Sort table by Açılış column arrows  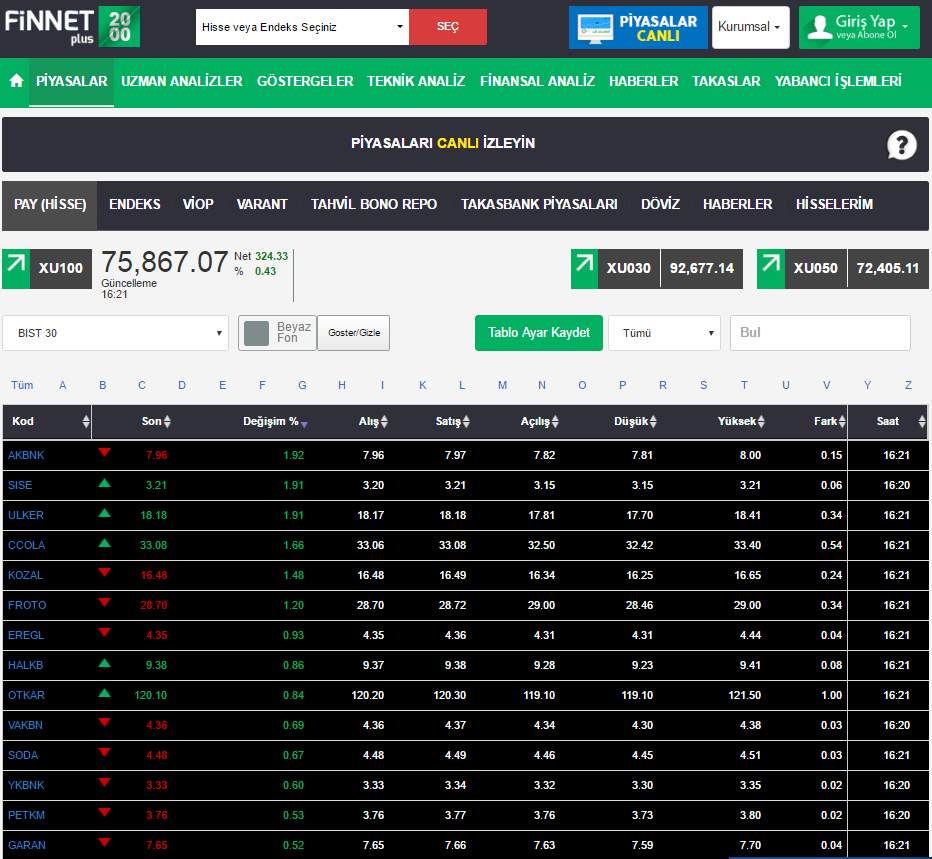click(555, 421)
